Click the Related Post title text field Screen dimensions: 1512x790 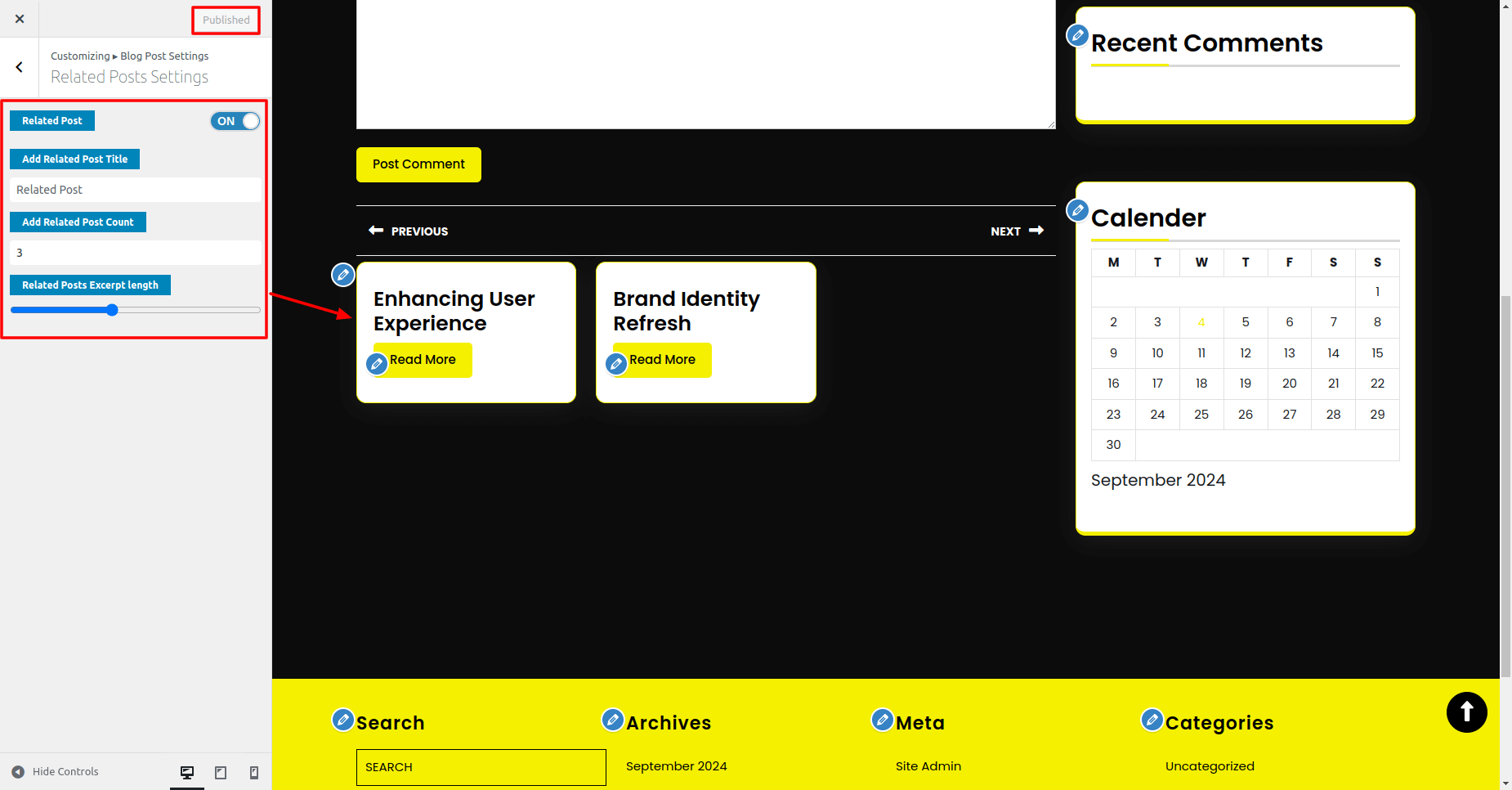(135, 190)
